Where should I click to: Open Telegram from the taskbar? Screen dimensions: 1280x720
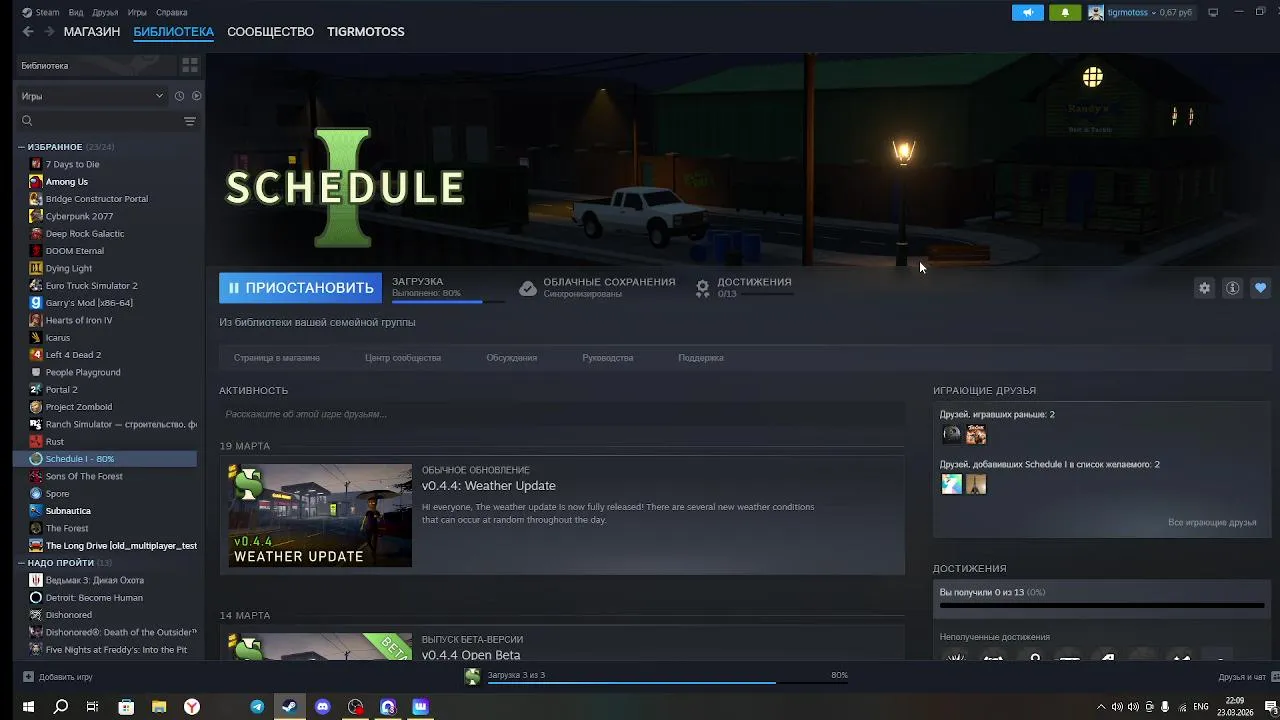[x=257, y=707]
